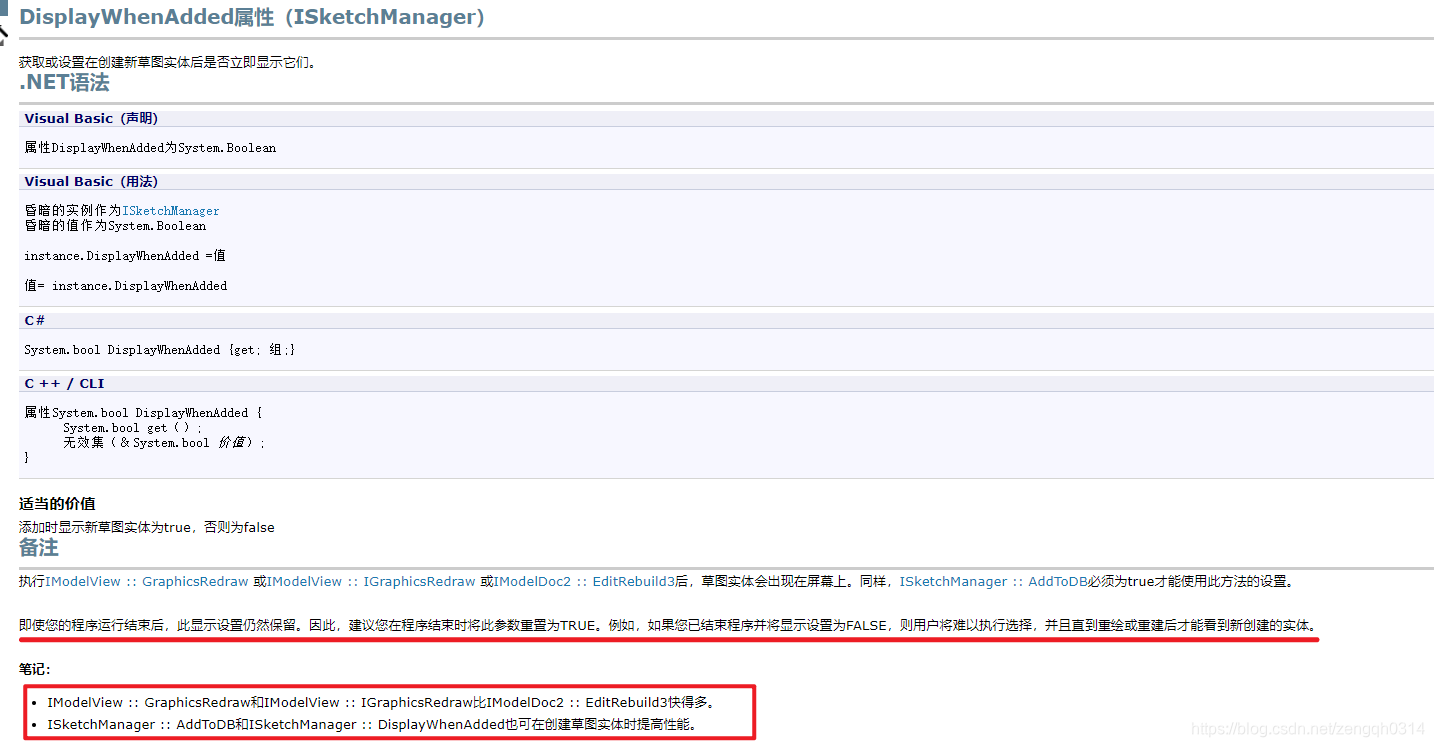Select the 属性DisplayWhenAdded为System.Boolean declaration line
Screen dimensions: 1434x747
(150, 148)
